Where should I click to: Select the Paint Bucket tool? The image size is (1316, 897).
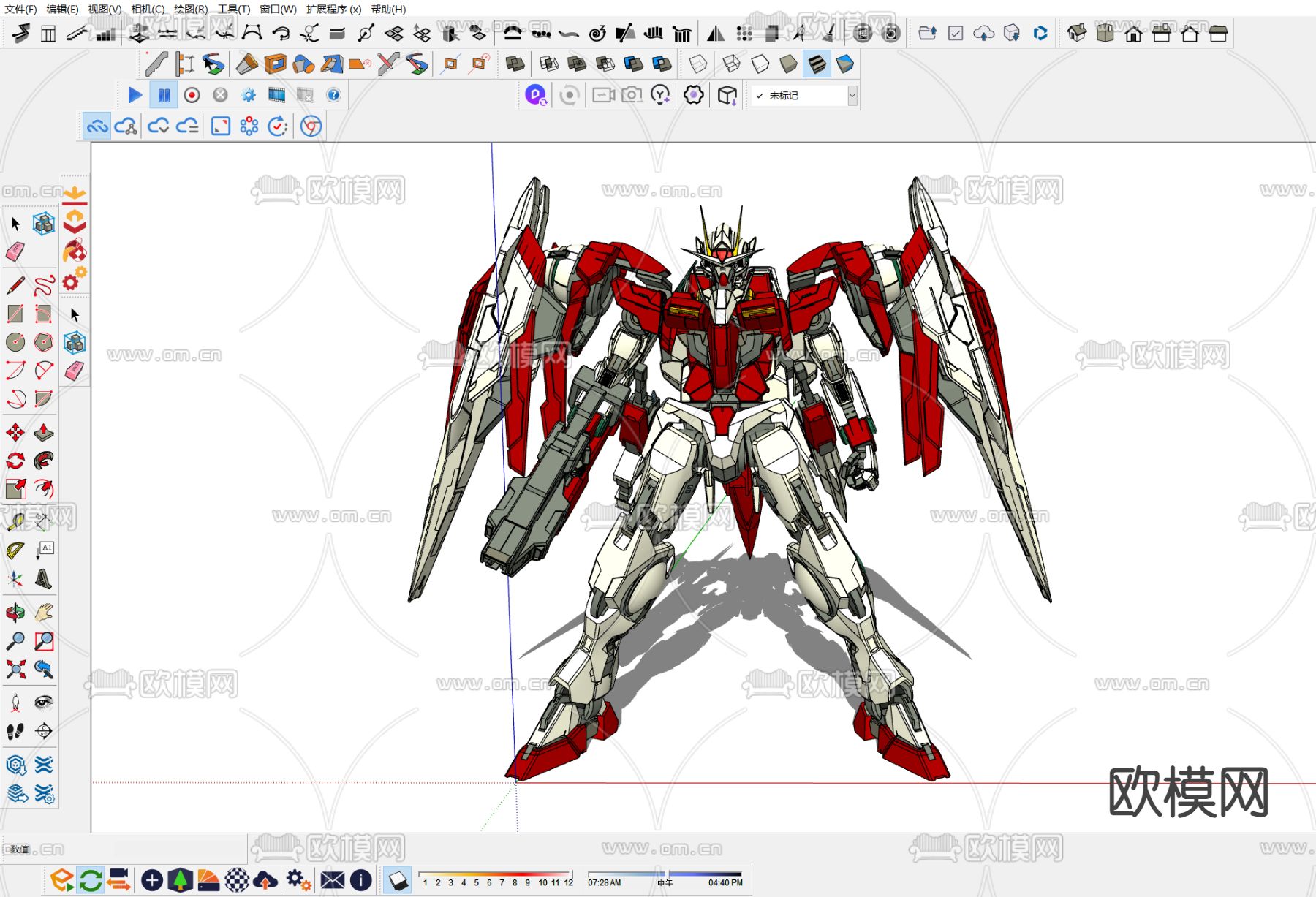75,251
